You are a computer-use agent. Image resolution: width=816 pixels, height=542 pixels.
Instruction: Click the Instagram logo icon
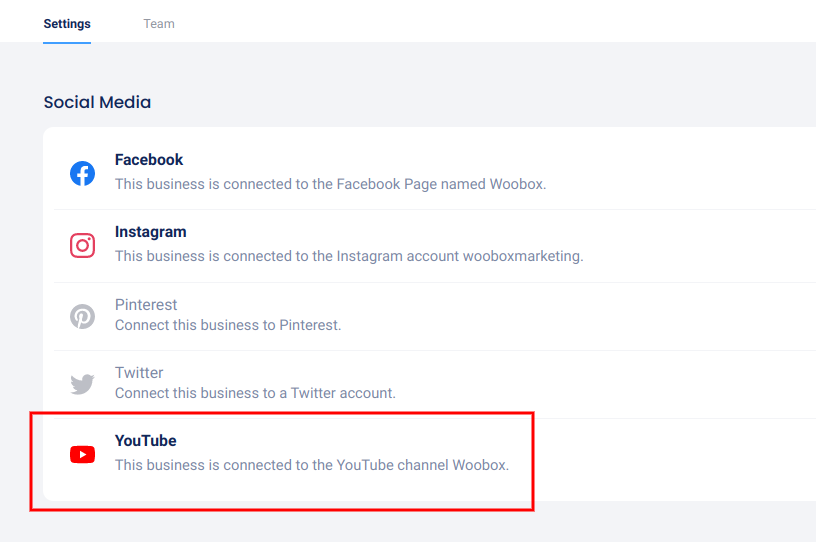point(82,245)
